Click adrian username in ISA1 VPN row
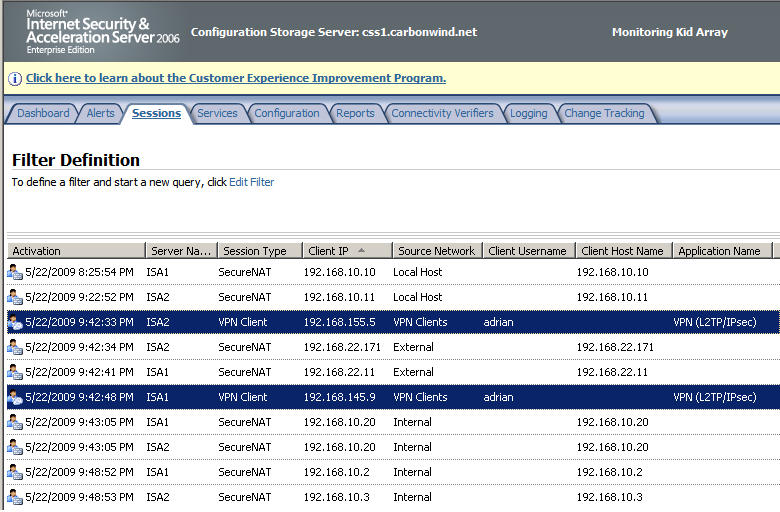The width and height of the screenshot is (780, 512). tap(498, 397)
